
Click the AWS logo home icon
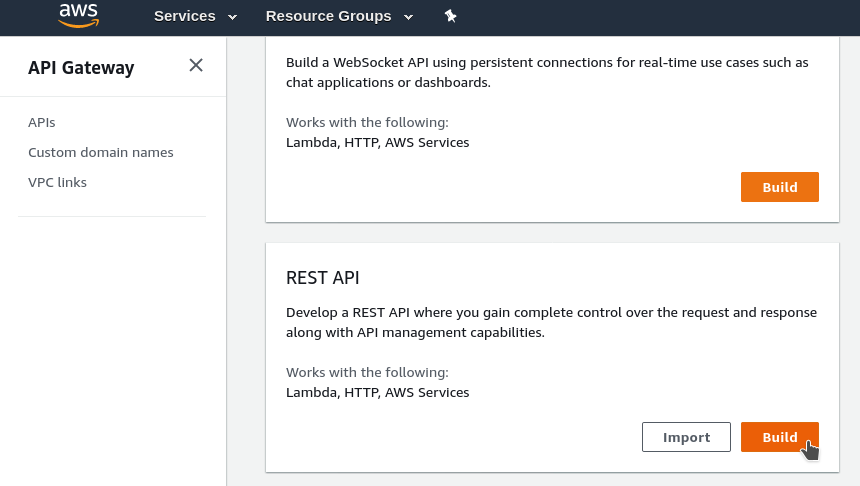coord(78,15)
